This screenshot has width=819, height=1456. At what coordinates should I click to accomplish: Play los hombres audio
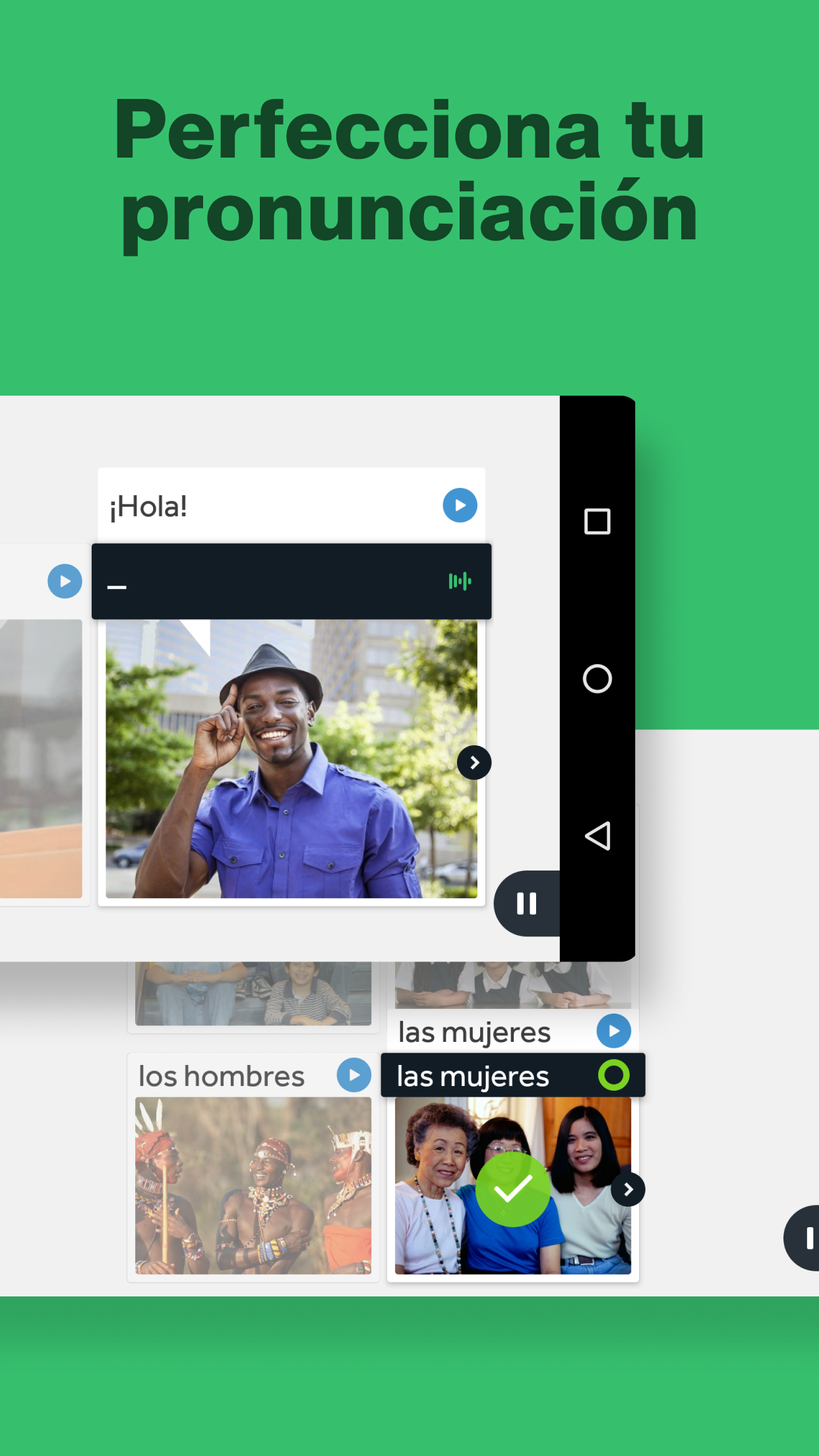pyautogui.click(x=354, y=1075)
